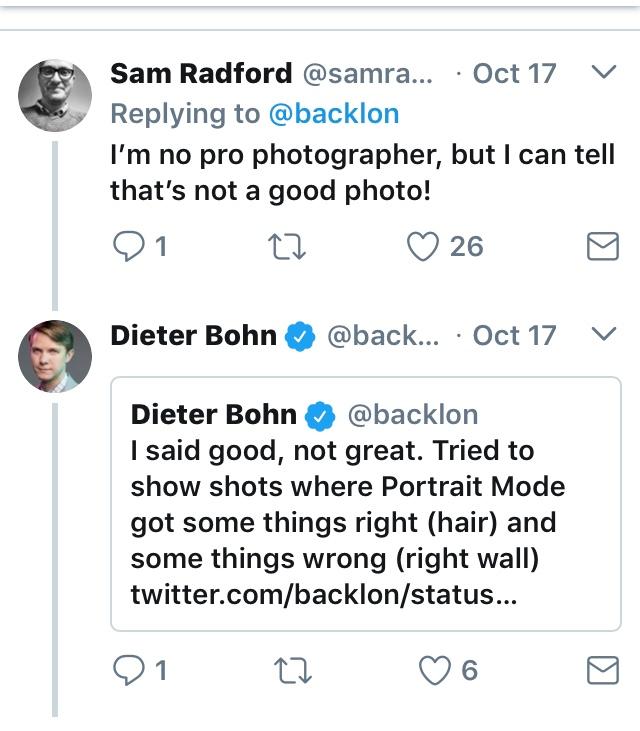Open the @backlon mention link
640x731 pixels.
334,114
